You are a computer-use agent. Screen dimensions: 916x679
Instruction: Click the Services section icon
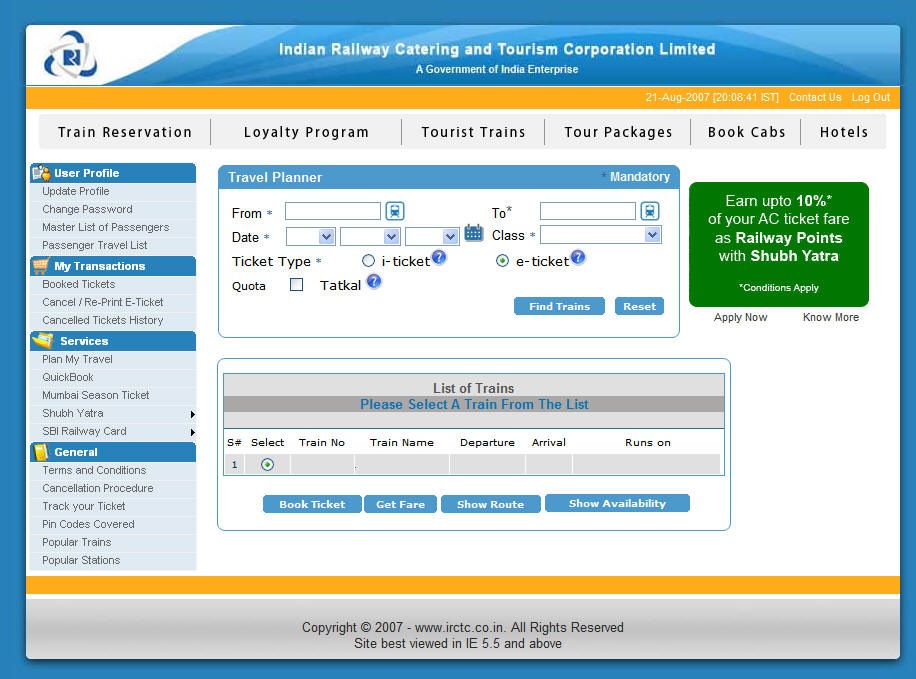(x=43, y=340)
